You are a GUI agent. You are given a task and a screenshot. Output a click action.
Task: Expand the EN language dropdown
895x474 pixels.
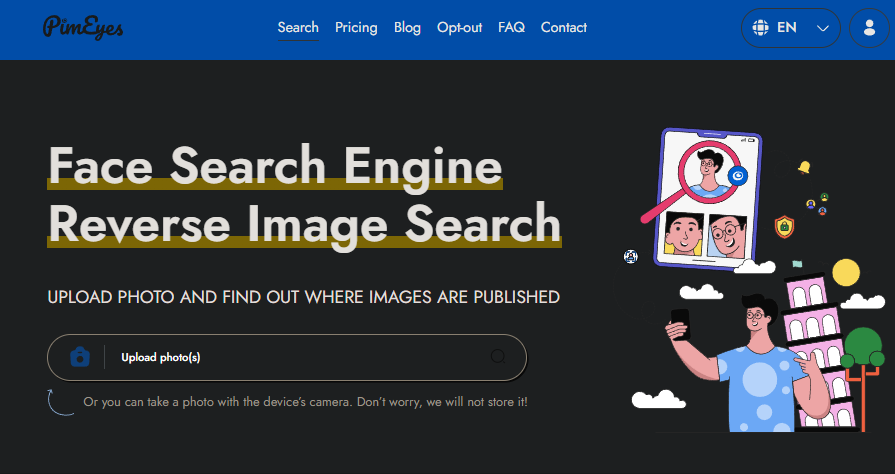(791, 27)
